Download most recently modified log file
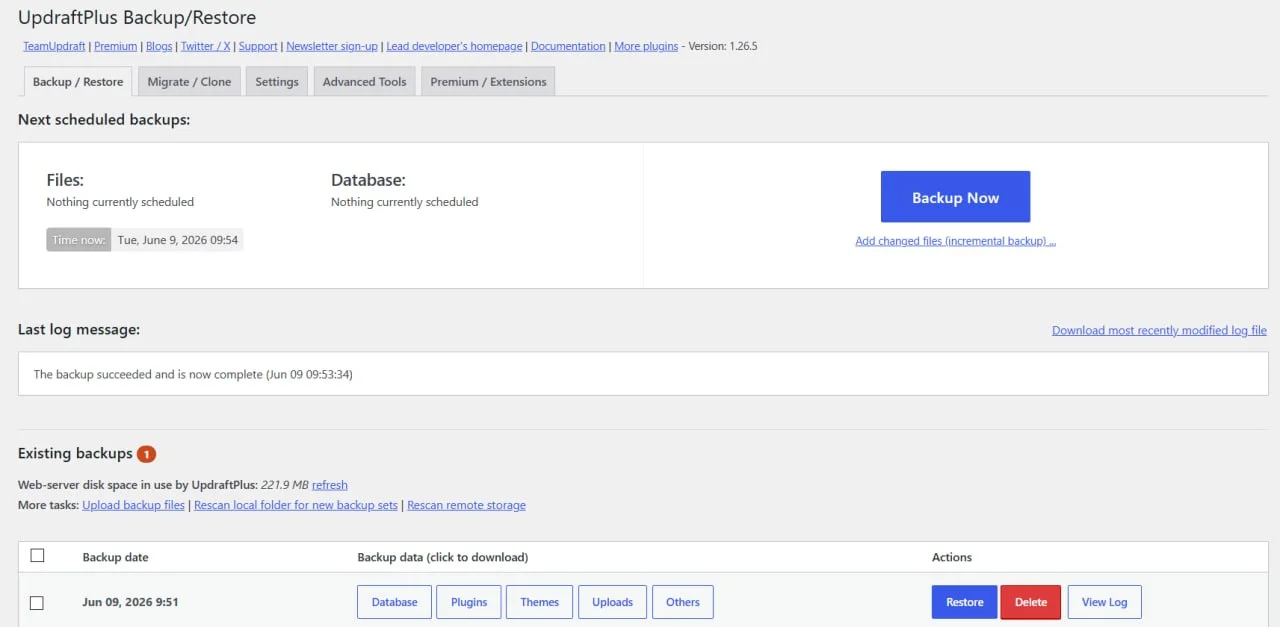 1159,330
